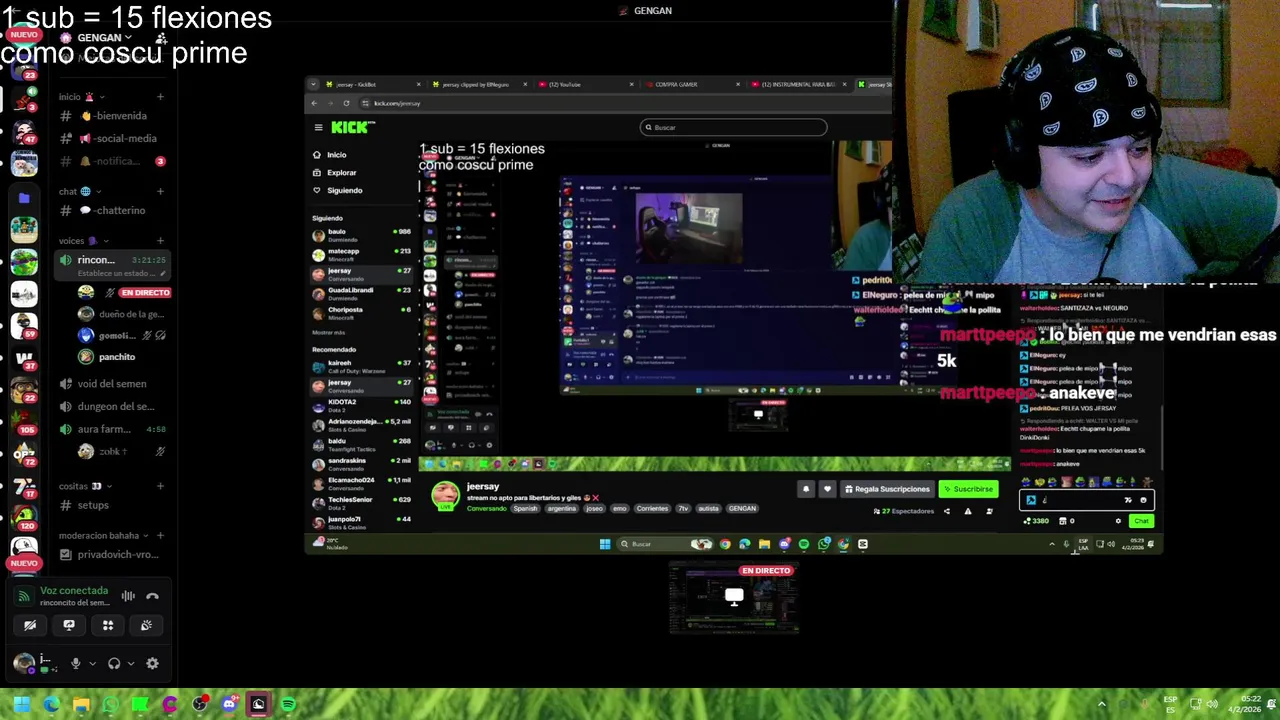This screenshot has height=720, width=1280.
Task: Click Kick search field Buscar
Action: tap(733, 127)
